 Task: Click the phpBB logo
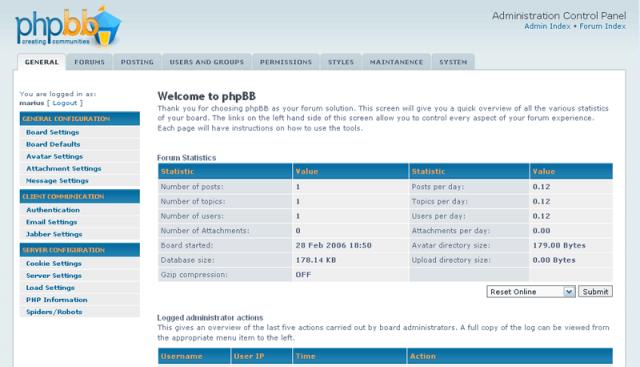click(68, 27)
